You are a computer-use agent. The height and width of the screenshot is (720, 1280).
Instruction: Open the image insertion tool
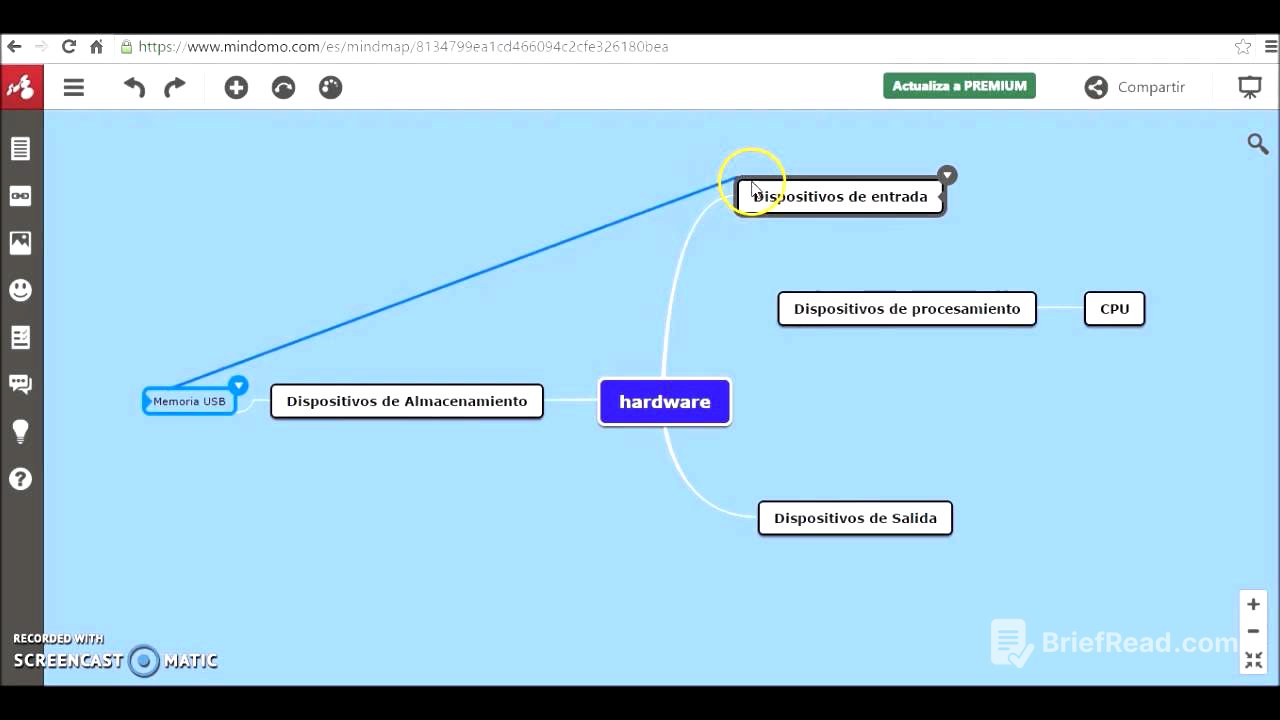click(20, 242)
